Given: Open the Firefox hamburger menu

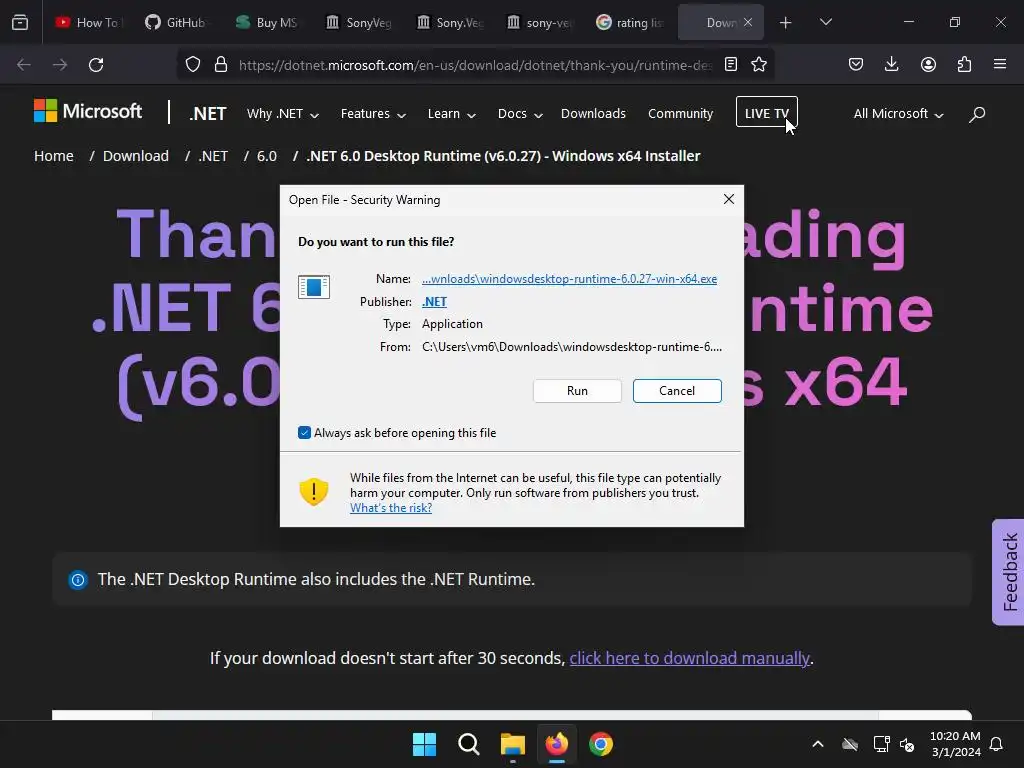Looking at the screenshot, I should [x=1000, y=64].
